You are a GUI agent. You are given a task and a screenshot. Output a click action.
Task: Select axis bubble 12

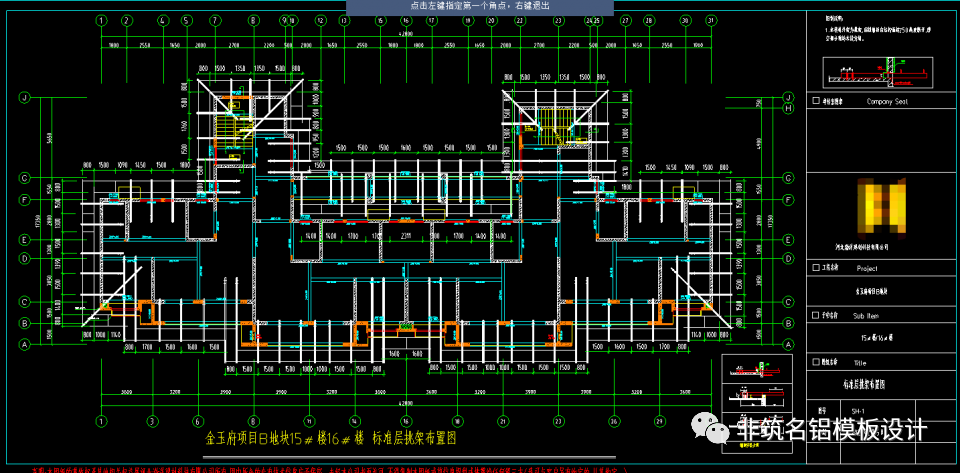tap(320, 20)
